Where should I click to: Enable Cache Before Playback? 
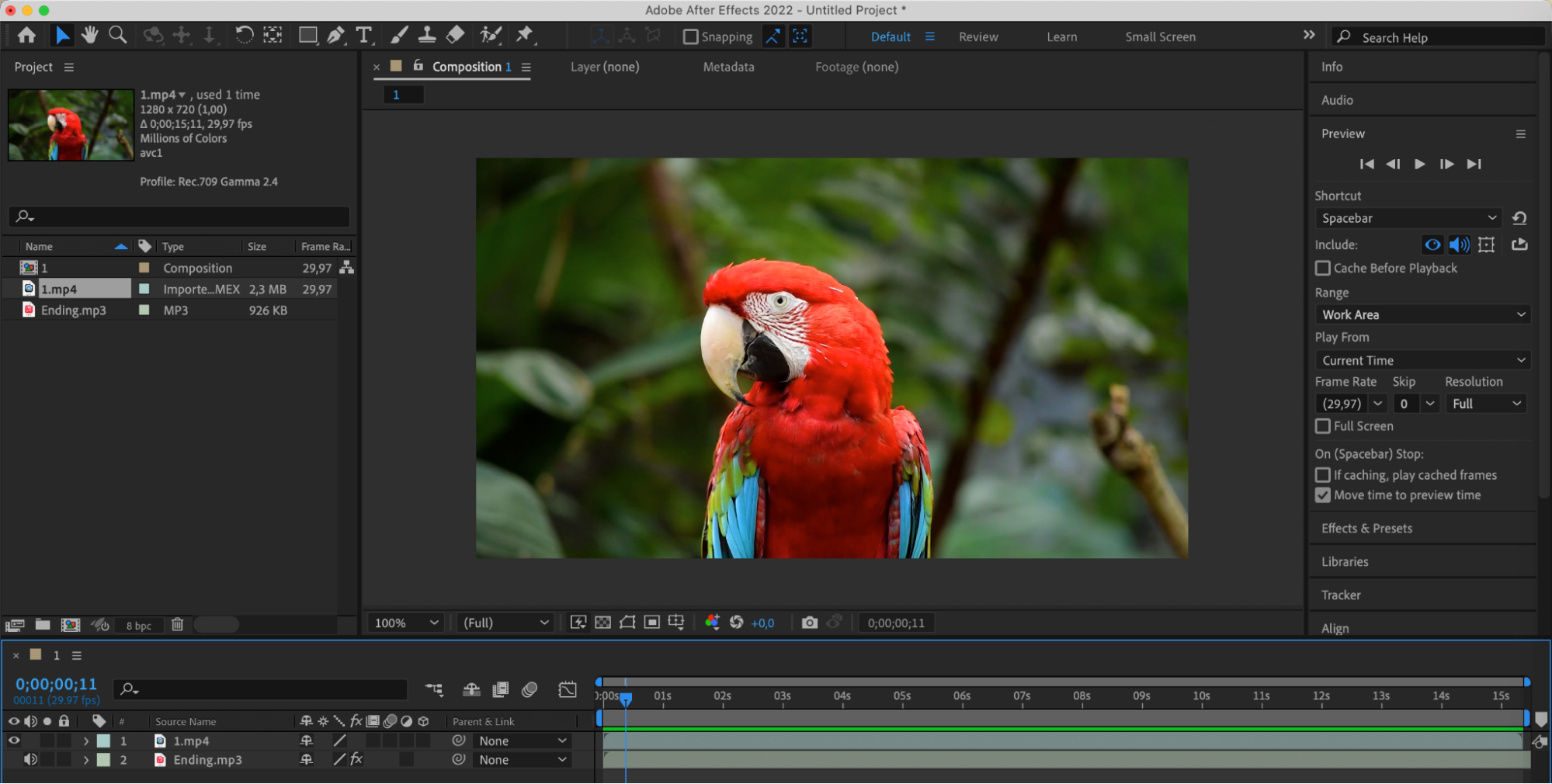point(1323,268)
